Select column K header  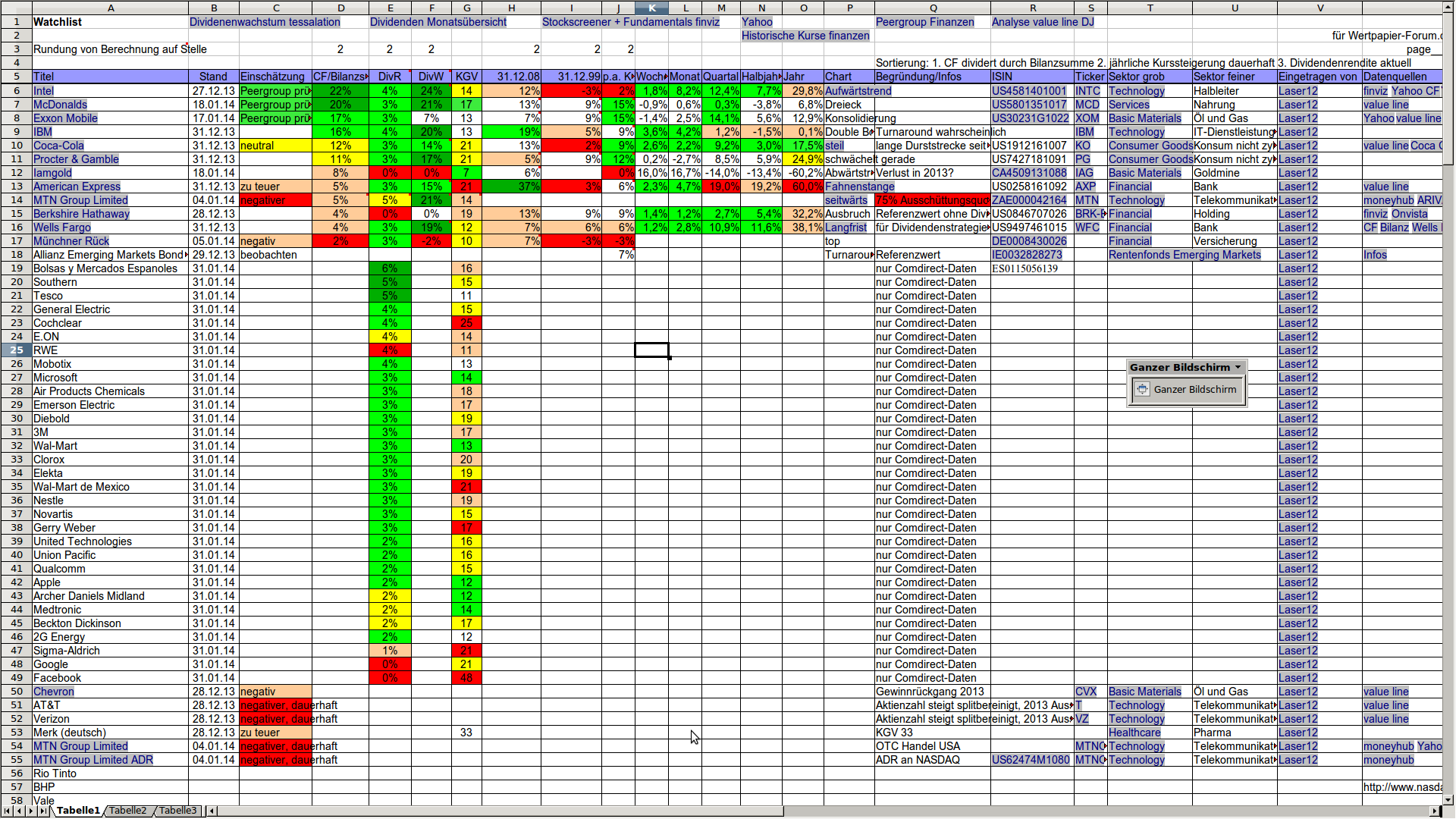tap(651, 8)
